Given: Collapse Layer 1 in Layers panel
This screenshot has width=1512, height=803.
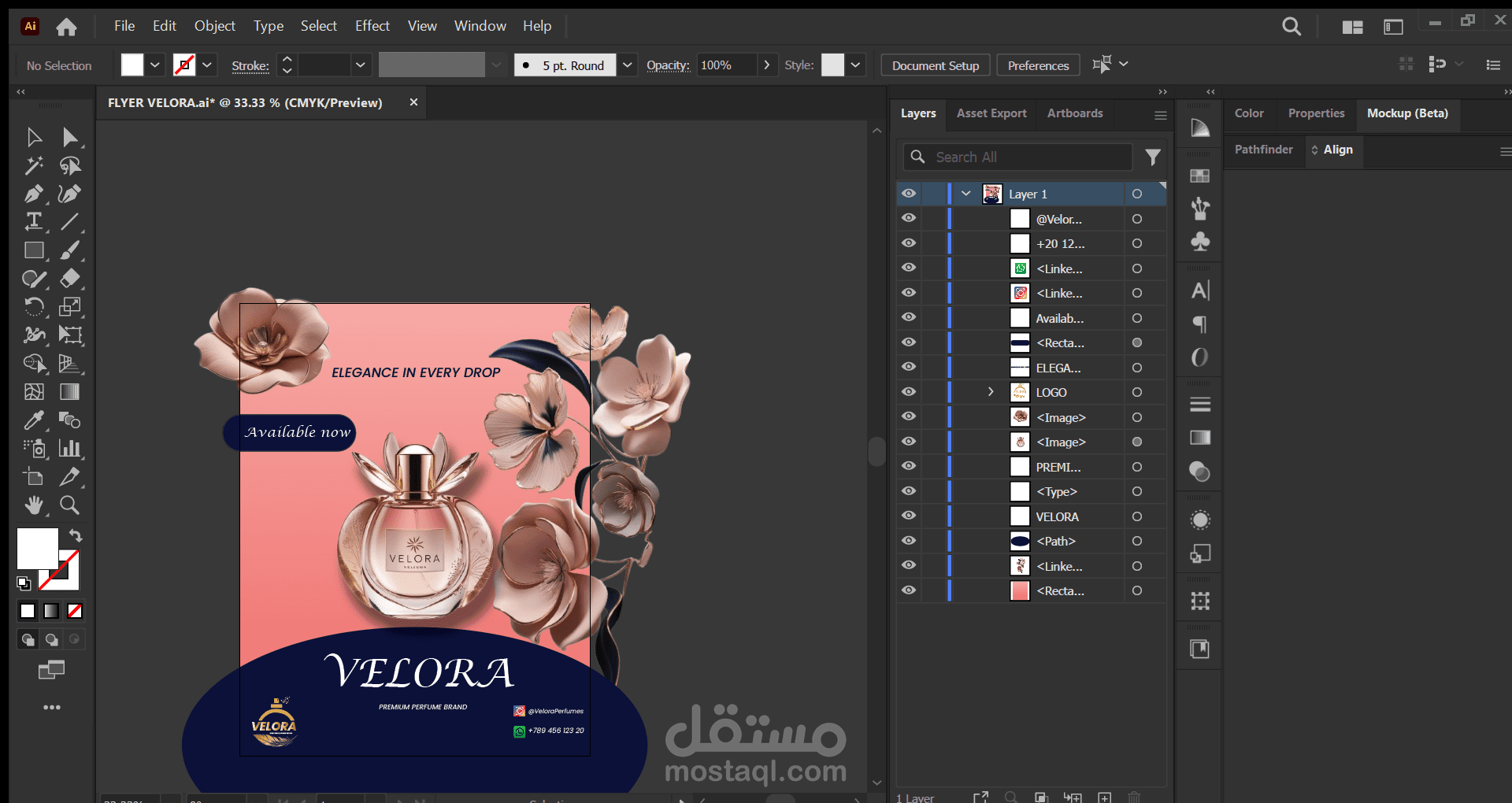Looking at the screenshot, I should (x=965, y=194).
